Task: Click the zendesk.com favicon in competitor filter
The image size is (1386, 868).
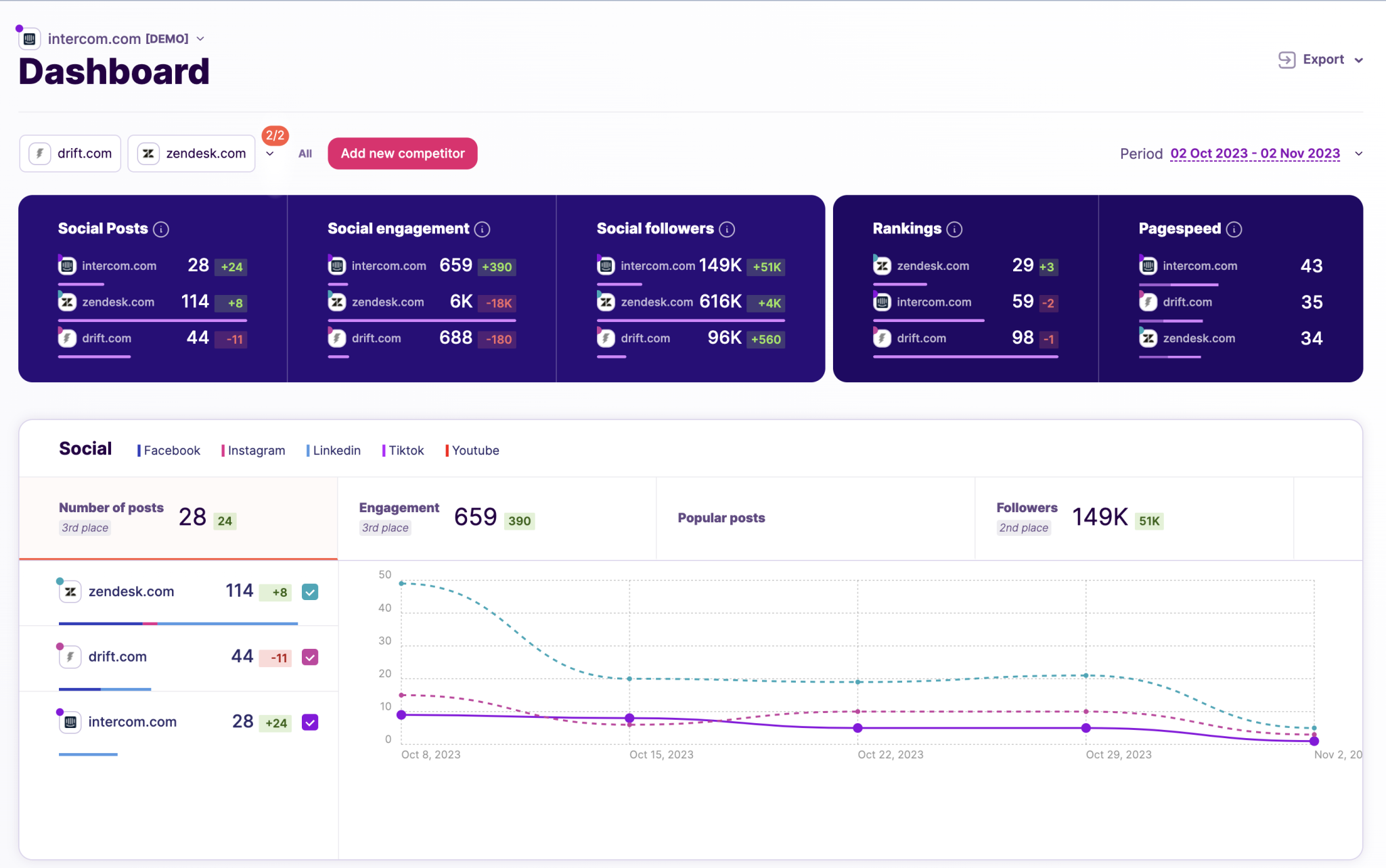Action: tap(148, 153)
